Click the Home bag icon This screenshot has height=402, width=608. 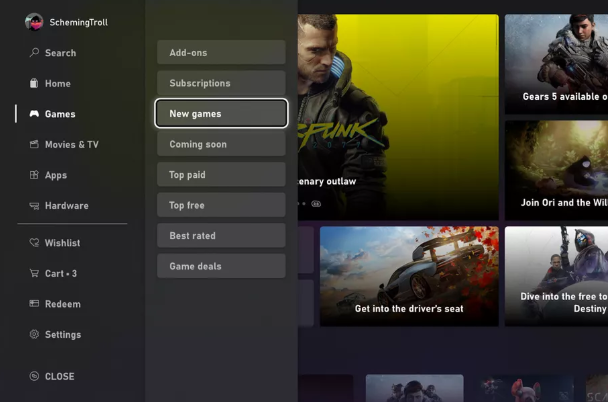(34, 83)
